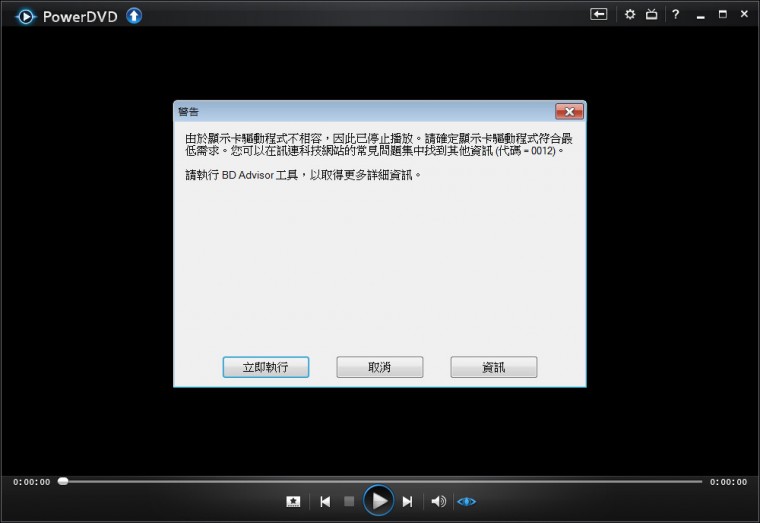This screenshot has width=760, height=523.
Task: Click the playback seek bar handle
Action: 63,481
